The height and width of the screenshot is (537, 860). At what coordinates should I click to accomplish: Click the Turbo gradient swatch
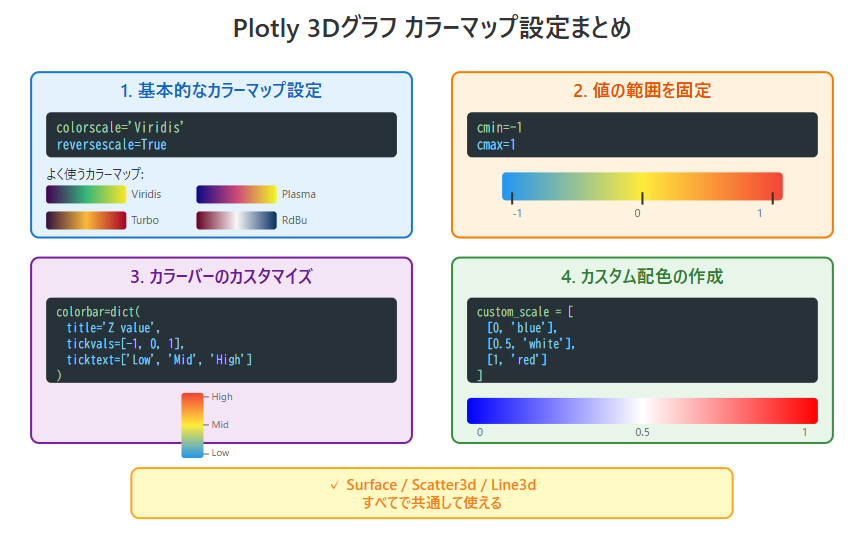(x=86, y=220)
